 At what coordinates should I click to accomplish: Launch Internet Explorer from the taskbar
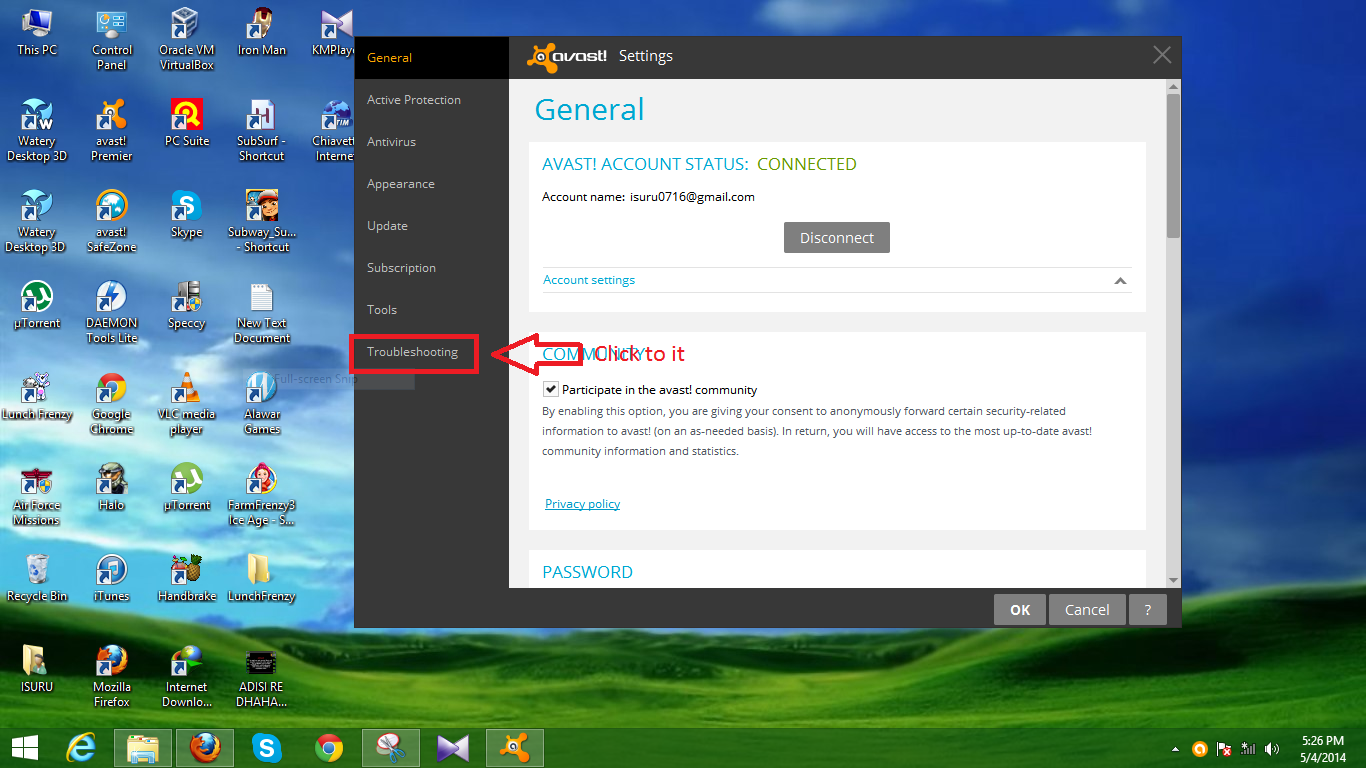(81, 747)
